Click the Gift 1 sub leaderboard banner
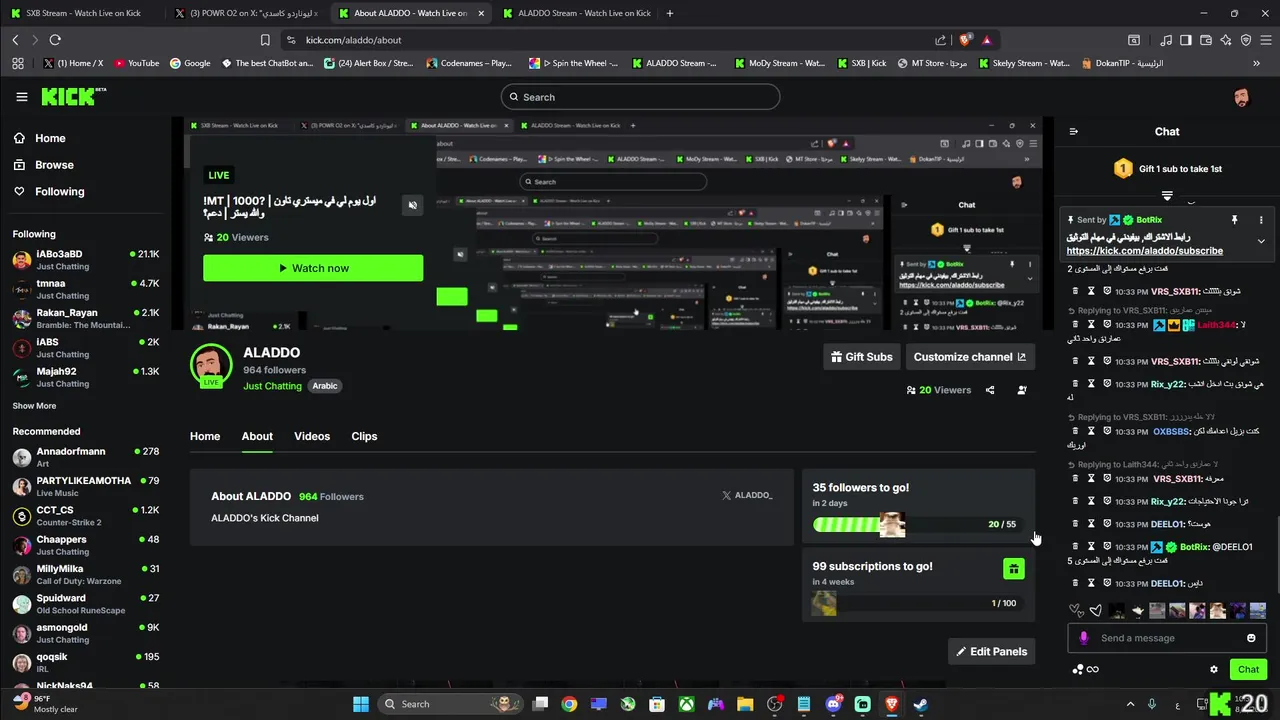This screenshot has width=1280, height=720. [1167, 169]
